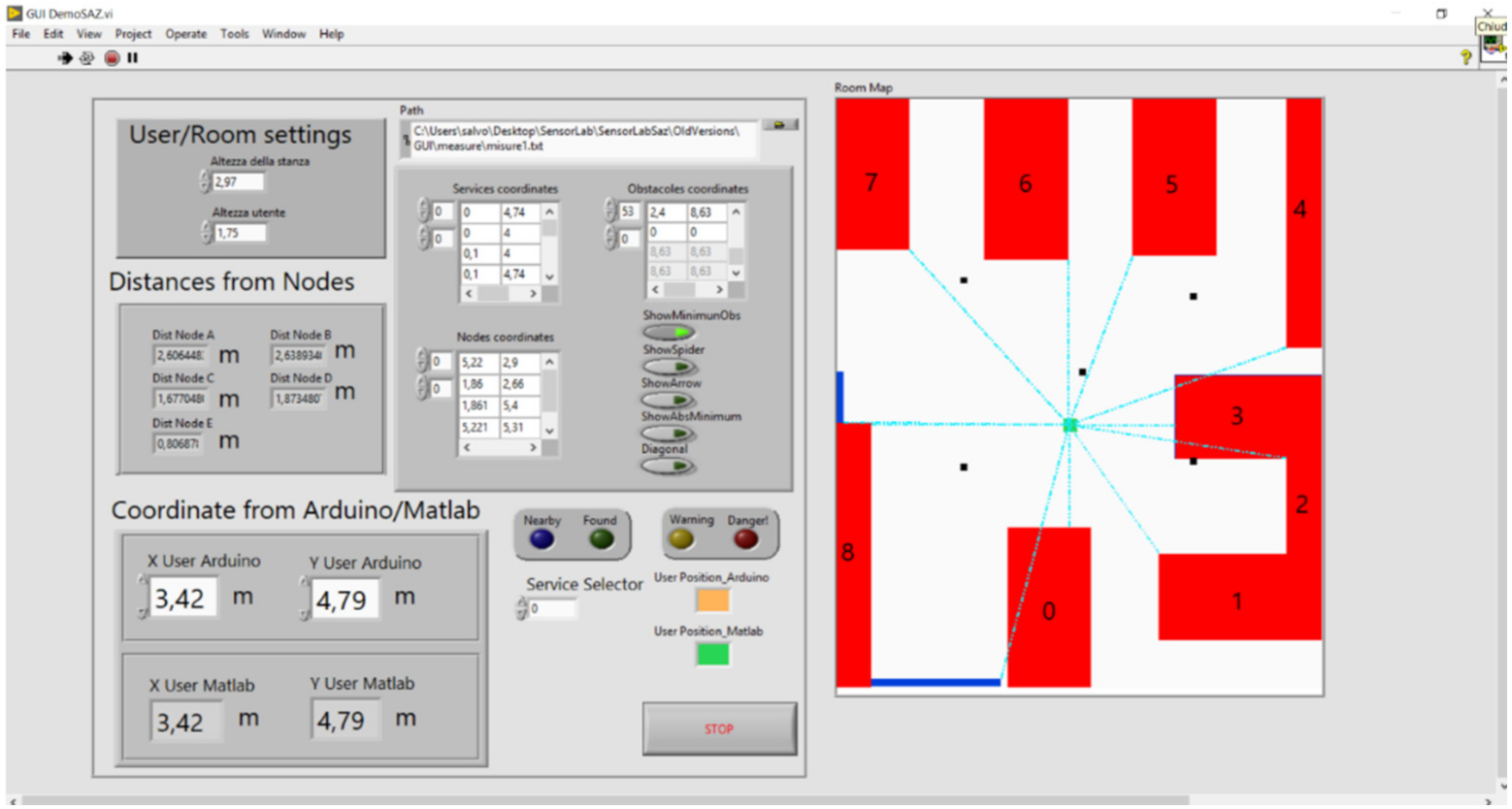Click the Run arrow in the toolbar
The image size is (1512, 809).
[65, 58]
